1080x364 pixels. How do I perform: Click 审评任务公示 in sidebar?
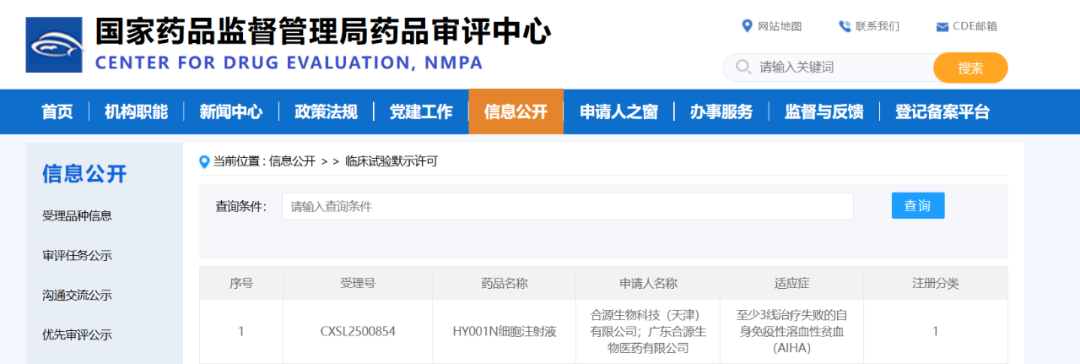[x=77, y=256]
